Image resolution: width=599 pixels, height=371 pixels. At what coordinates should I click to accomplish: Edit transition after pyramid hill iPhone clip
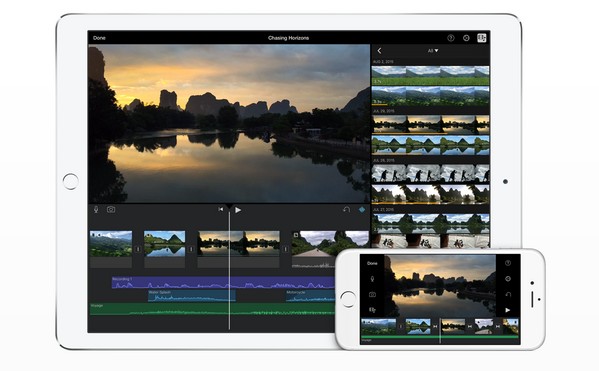point(435,327)
